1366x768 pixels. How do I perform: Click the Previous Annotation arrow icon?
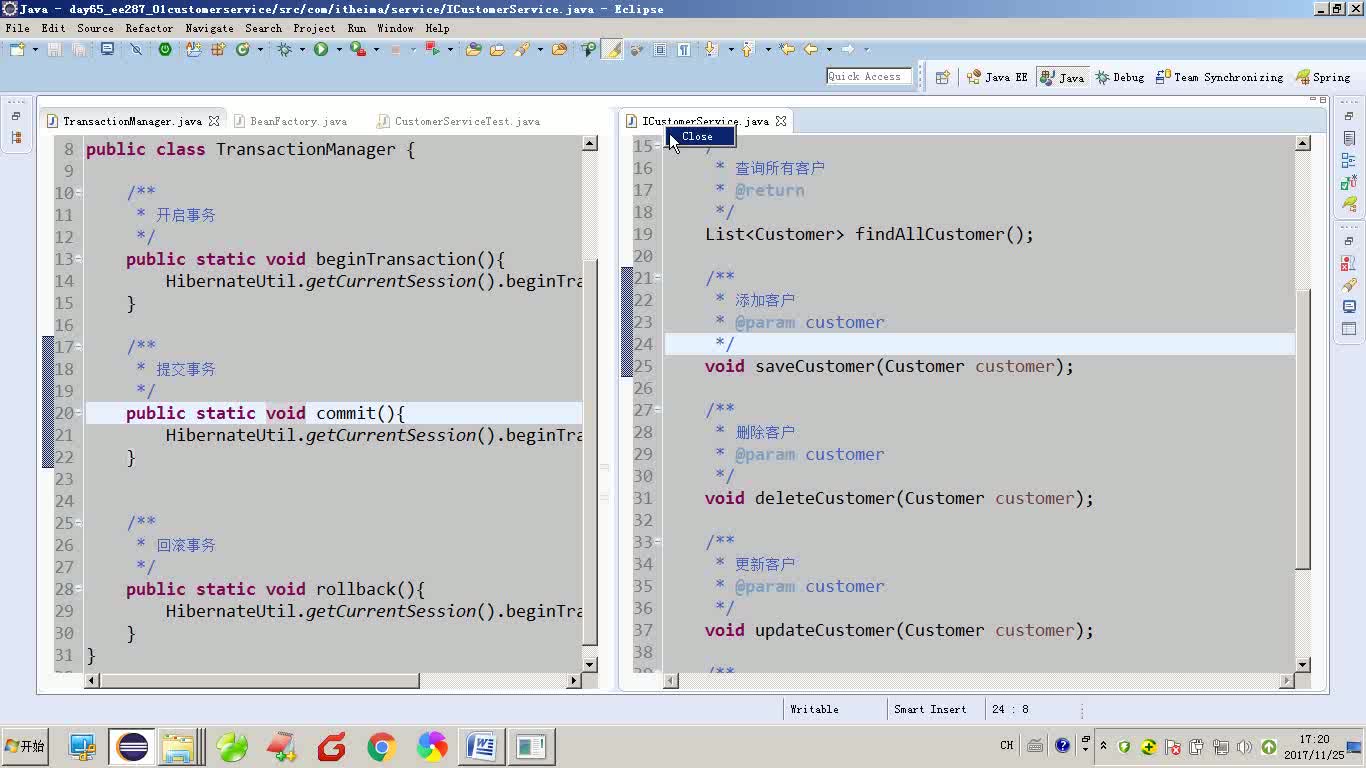pyautogui.click(x=747, y=49)
